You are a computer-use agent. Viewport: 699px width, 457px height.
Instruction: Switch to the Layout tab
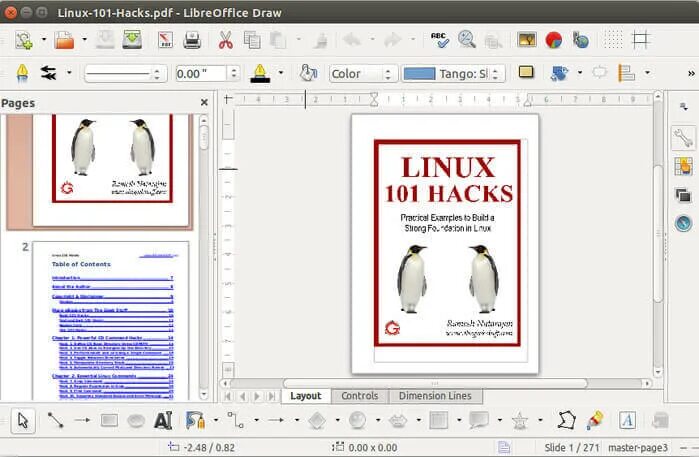pyautogui.click(x=306, y=396)
